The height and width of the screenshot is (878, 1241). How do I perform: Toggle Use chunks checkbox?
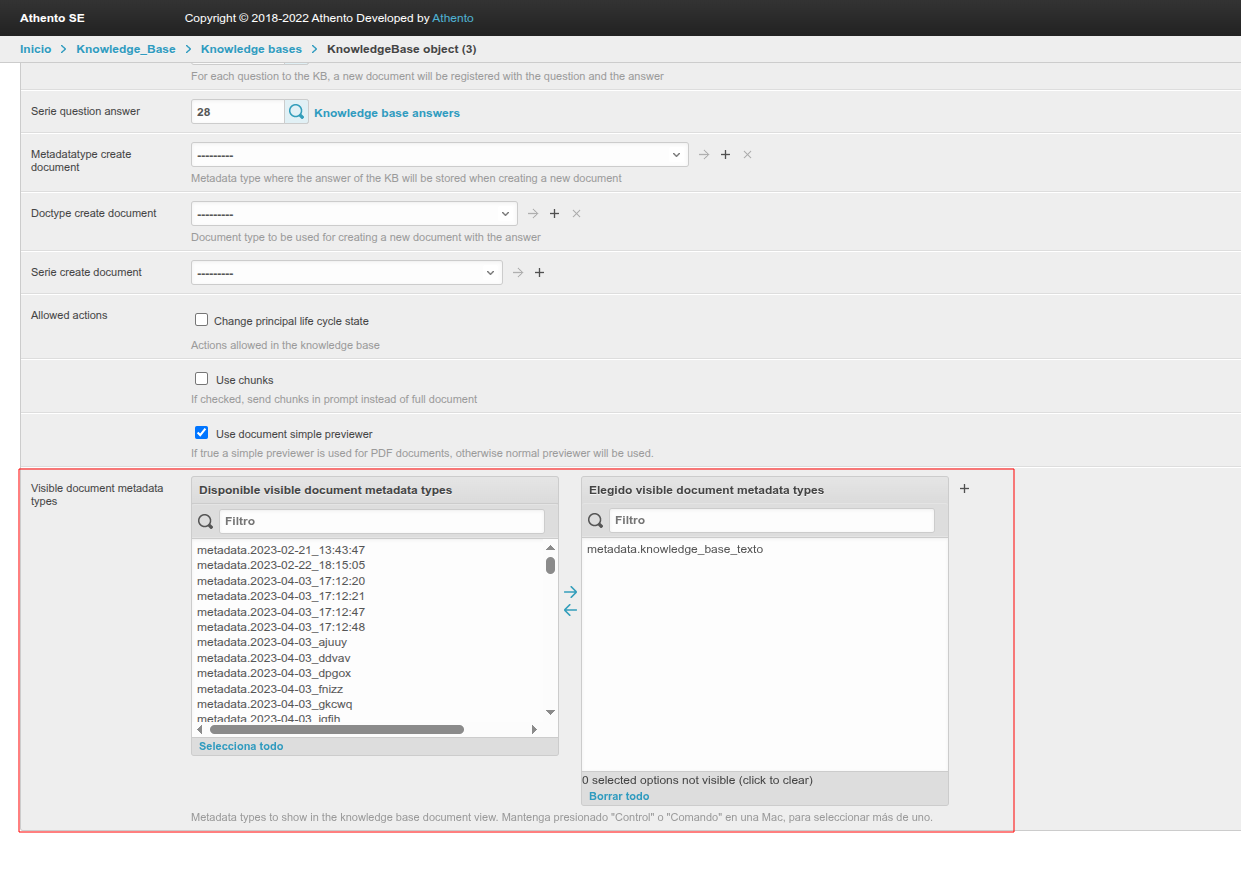point(202,379)
